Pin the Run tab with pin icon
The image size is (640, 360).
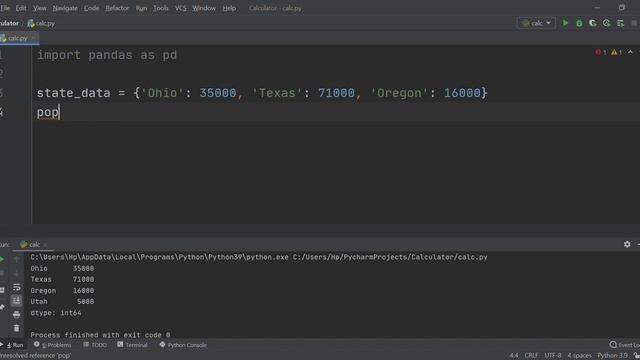tap(2, 307)
